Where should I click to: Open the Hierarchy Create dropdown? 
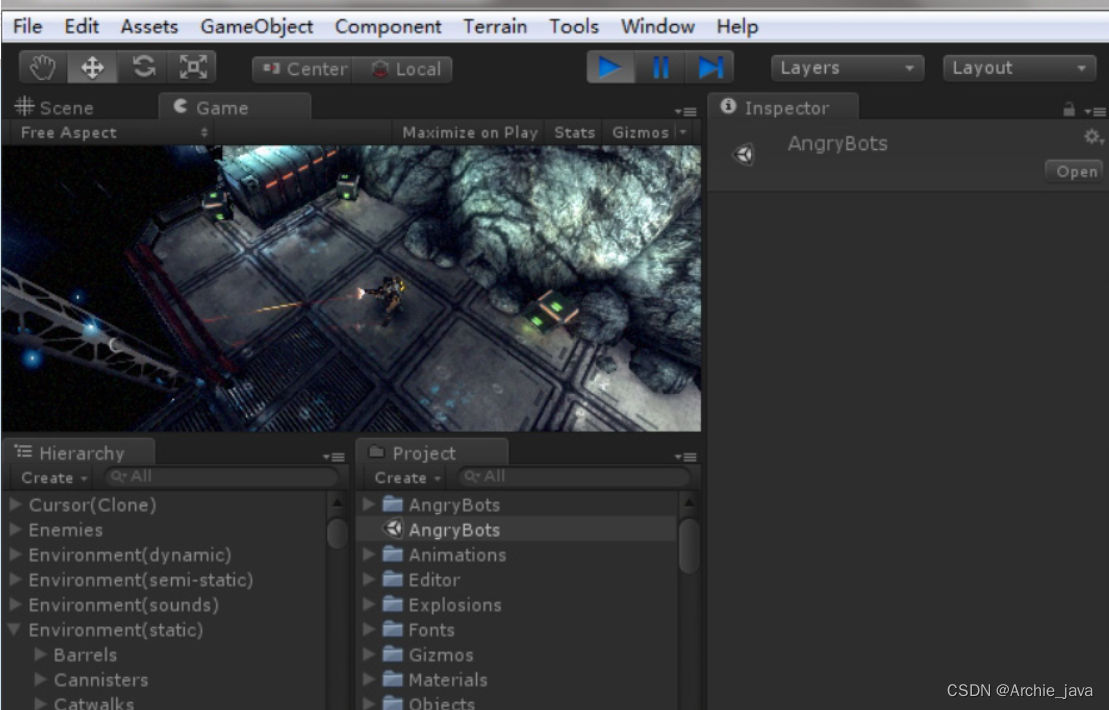[54, 478]
